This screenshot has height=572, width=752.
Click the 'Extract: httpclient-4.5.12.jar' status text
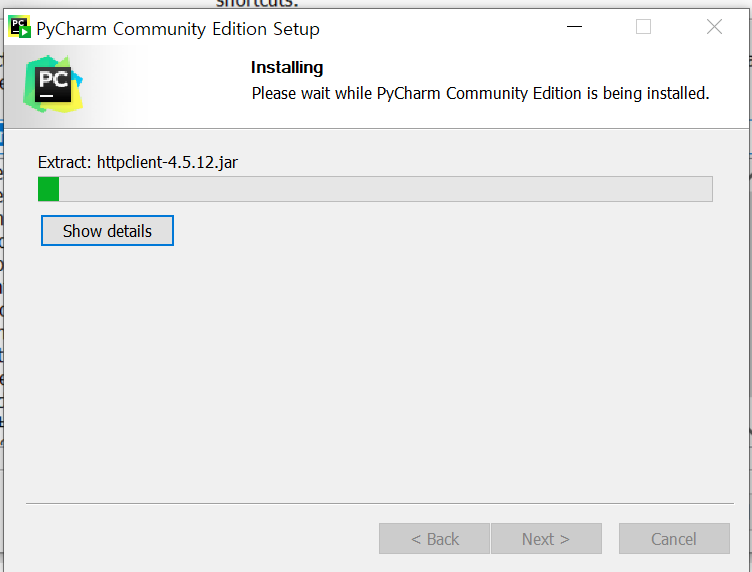click(138, 163)
